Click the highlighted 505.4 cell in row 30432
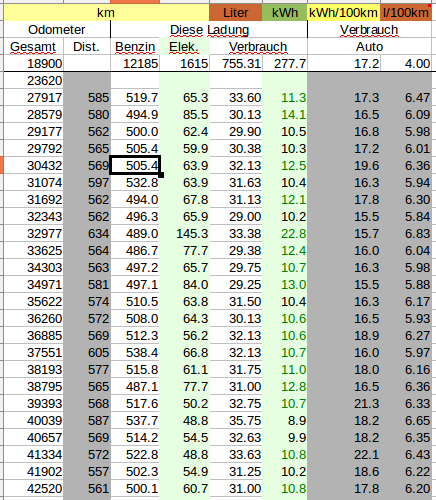The image size is (436, 500). pyautogui.click(x=135, y=165)
